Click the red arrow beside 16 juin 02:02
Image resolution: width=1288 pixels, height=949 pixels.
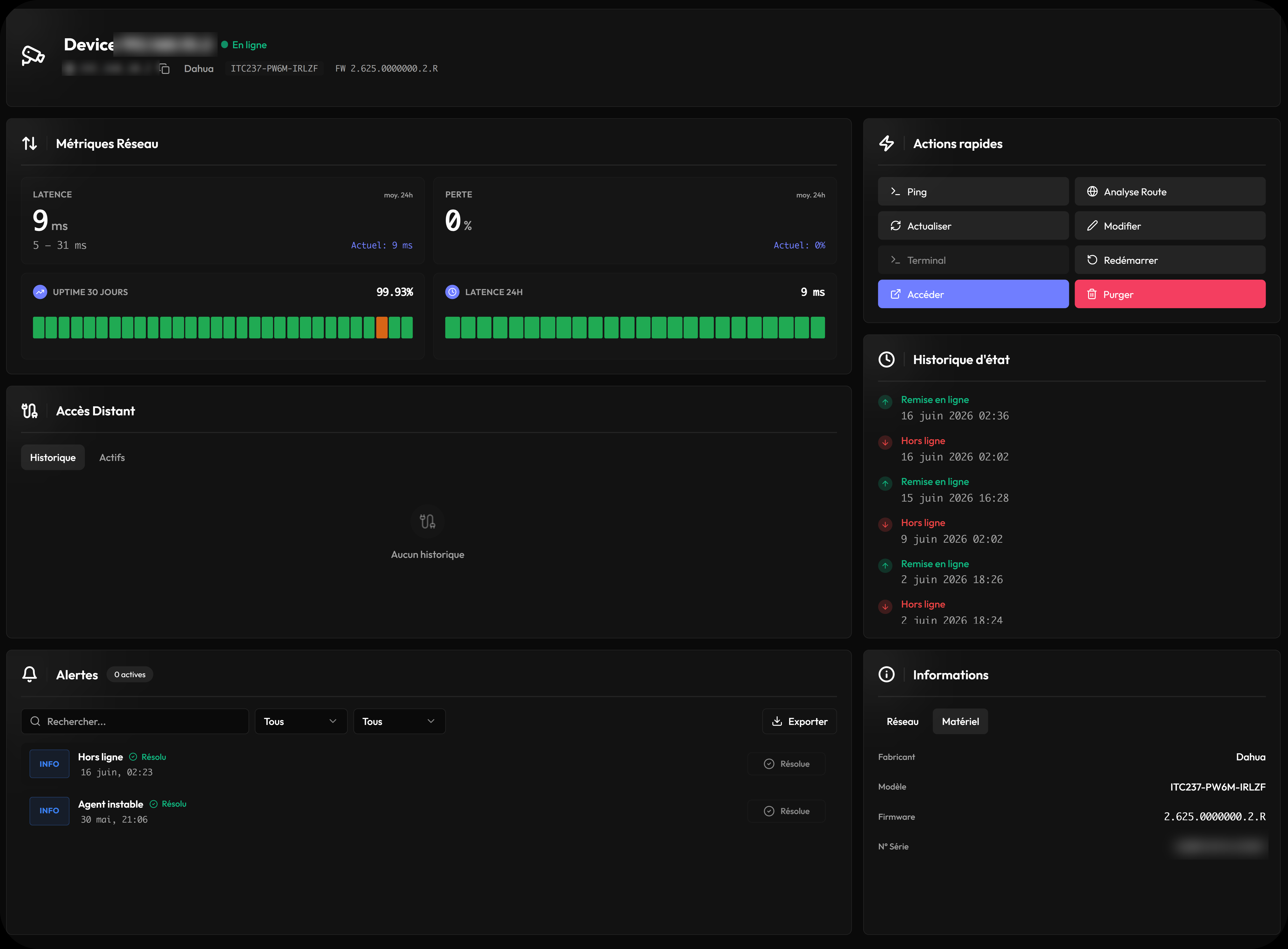click(x=885, y=442)
